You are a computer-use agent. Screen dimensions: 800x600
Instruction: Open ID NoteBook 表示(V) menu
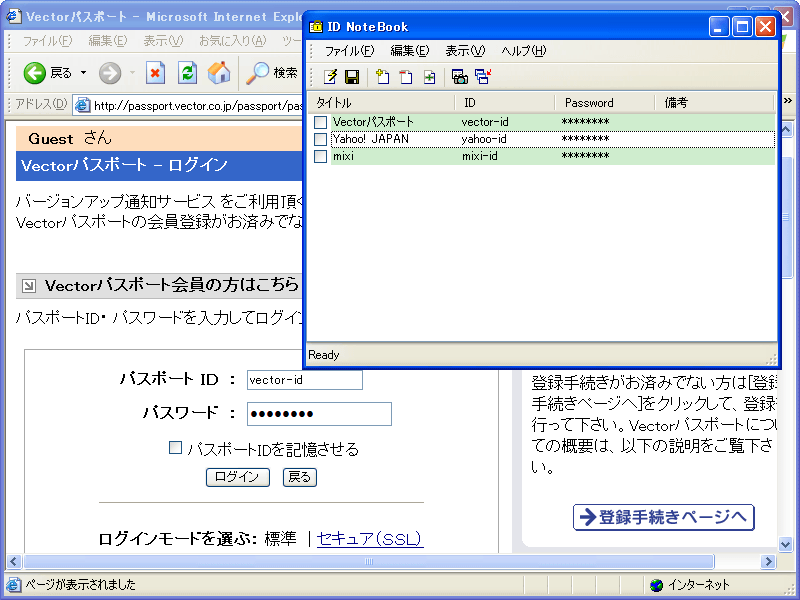pyautogui.click(x=465, y=51)
